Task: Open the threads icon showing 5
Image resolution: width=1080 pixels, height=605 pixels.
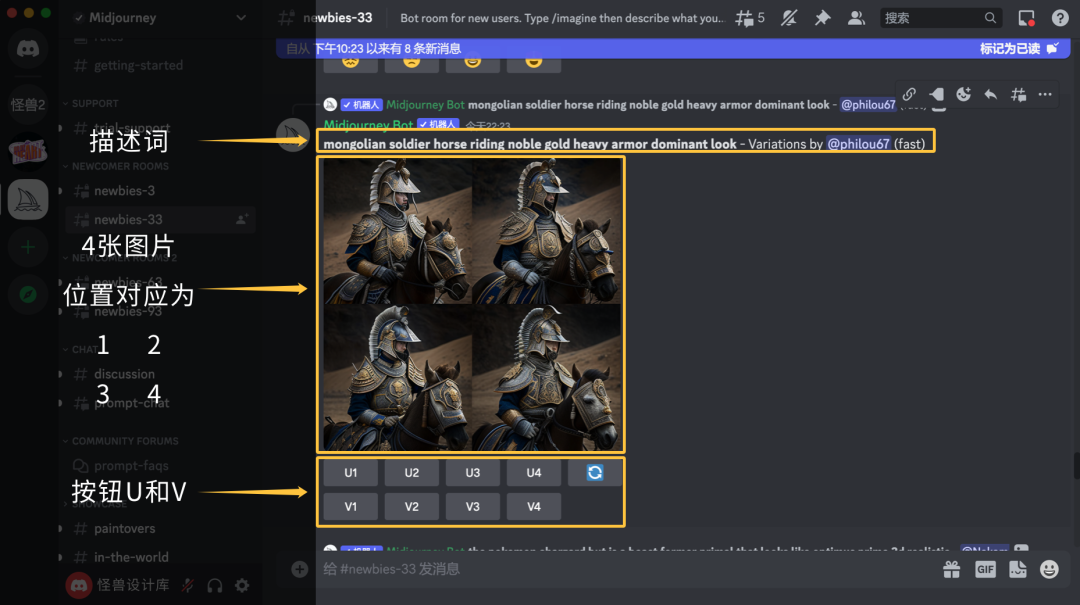Action: pyautogui.click(x=750, y=18)
